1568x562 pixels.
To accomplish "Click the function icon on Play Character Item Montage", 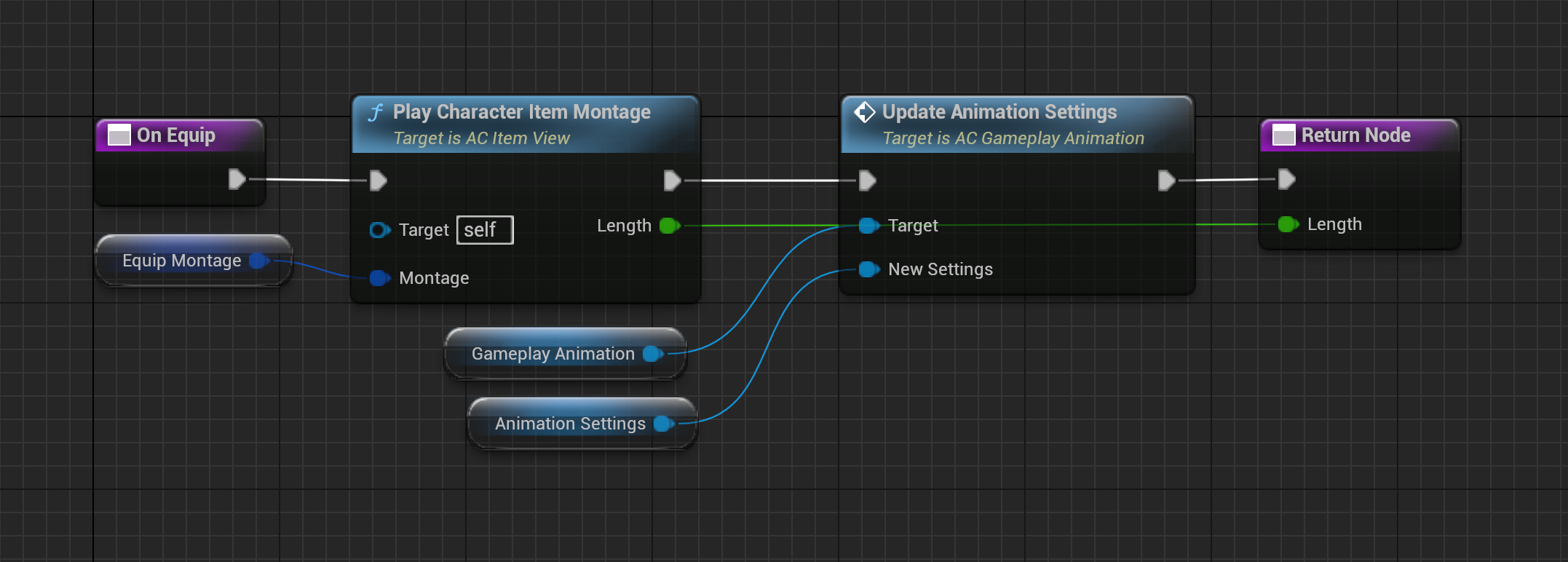I will pyautogui.click(x=376, y=113).
